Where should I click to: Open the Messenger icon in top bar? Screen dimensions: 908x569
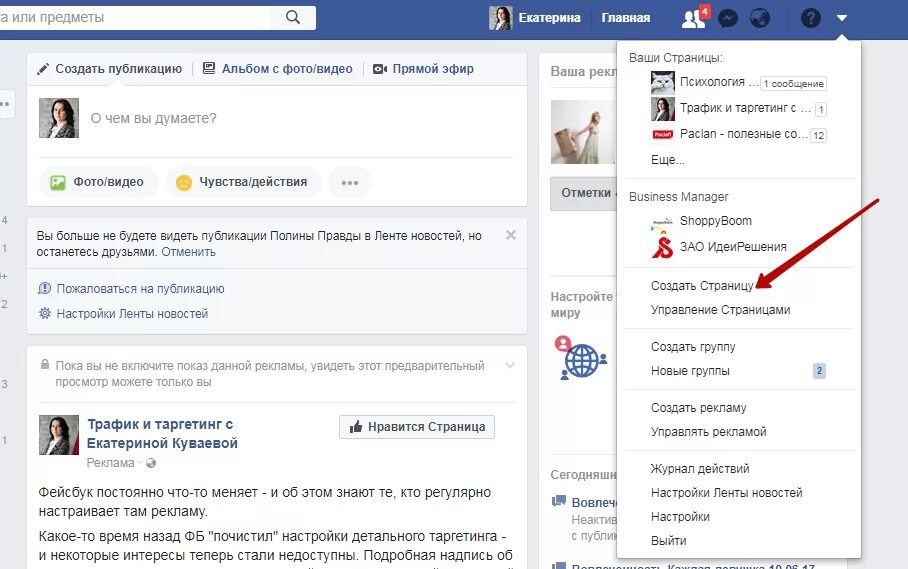[727, 19]
